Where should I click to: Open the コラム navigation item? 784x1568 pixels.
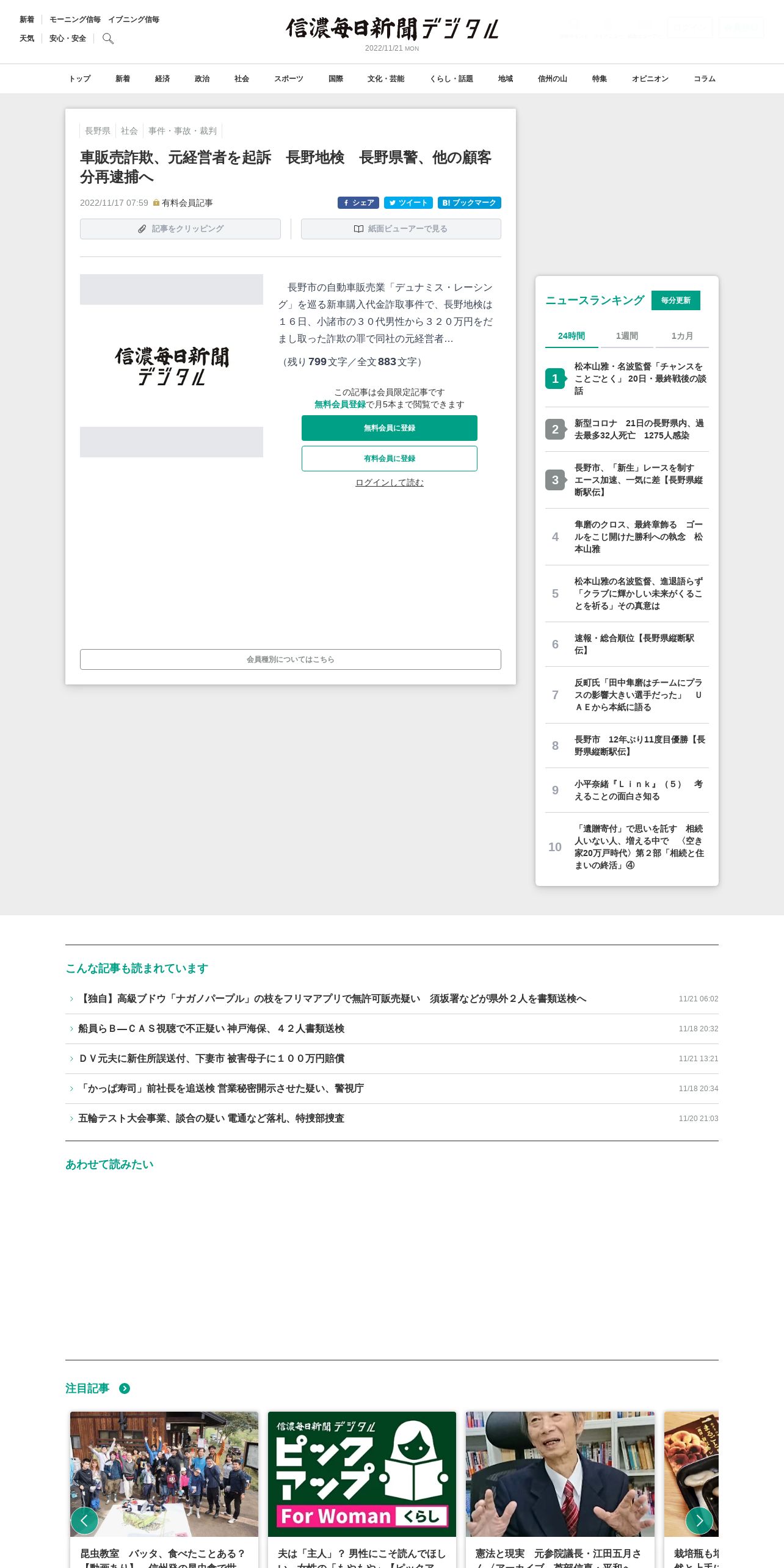(x=705, y=79)
